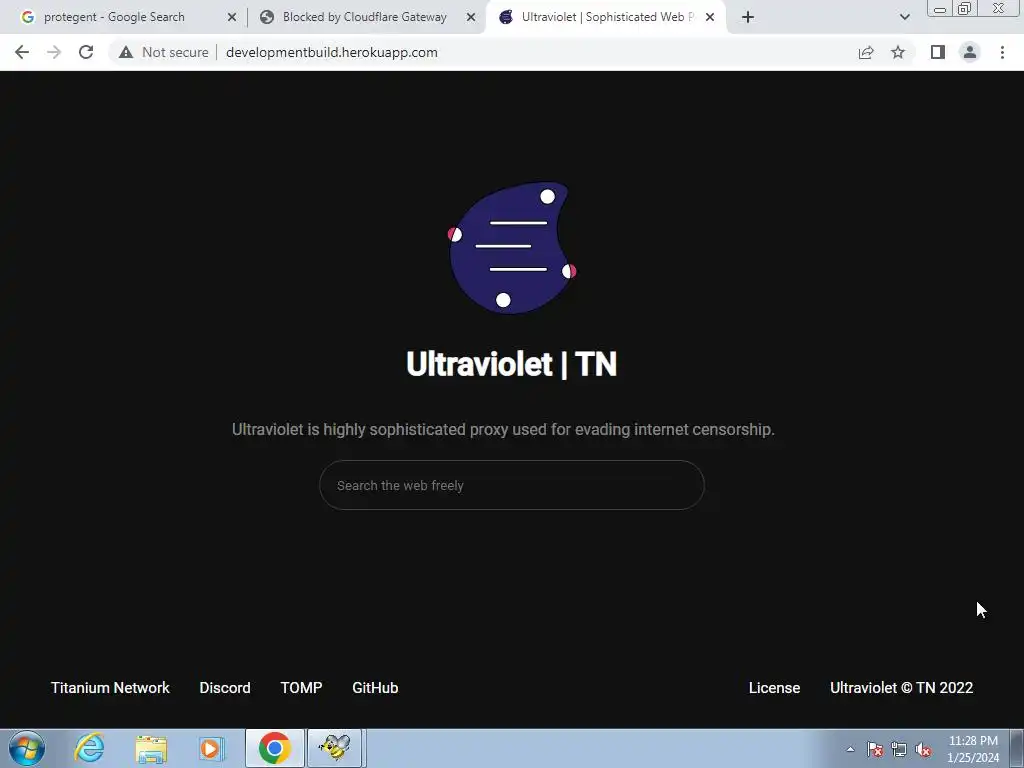Click the Search the web freely field

[x=511, y=485]
